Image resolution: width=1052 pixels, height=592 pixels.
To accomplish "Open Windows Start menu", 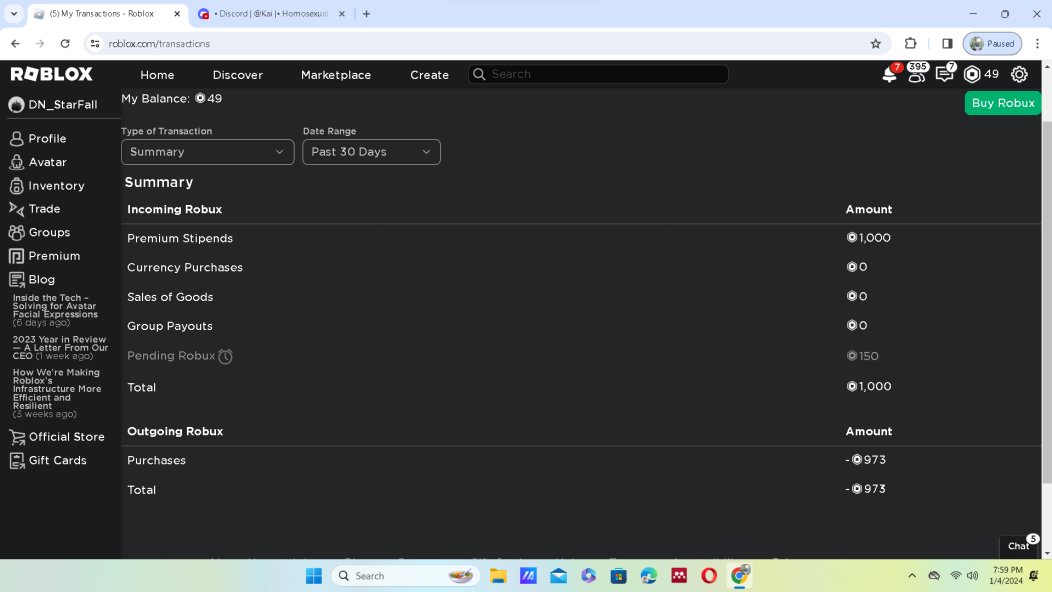I will (x=313, y=576).
